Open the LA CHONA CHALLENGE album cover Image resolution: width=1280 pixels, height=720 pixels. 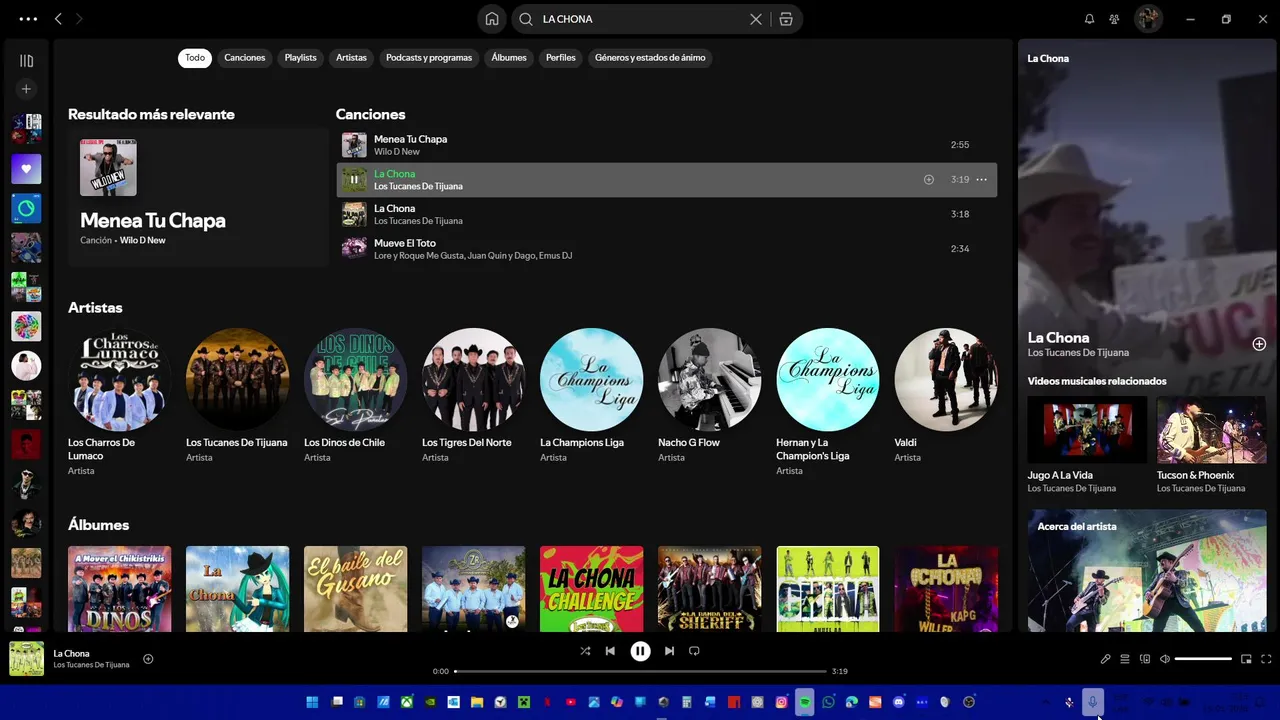click(591, 589)
